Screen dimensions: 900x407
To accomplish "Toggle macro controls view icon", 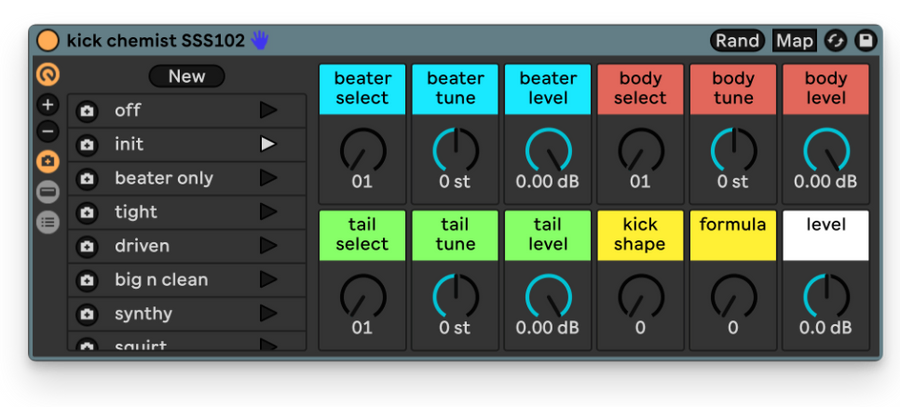I will (x=48, y=75).
